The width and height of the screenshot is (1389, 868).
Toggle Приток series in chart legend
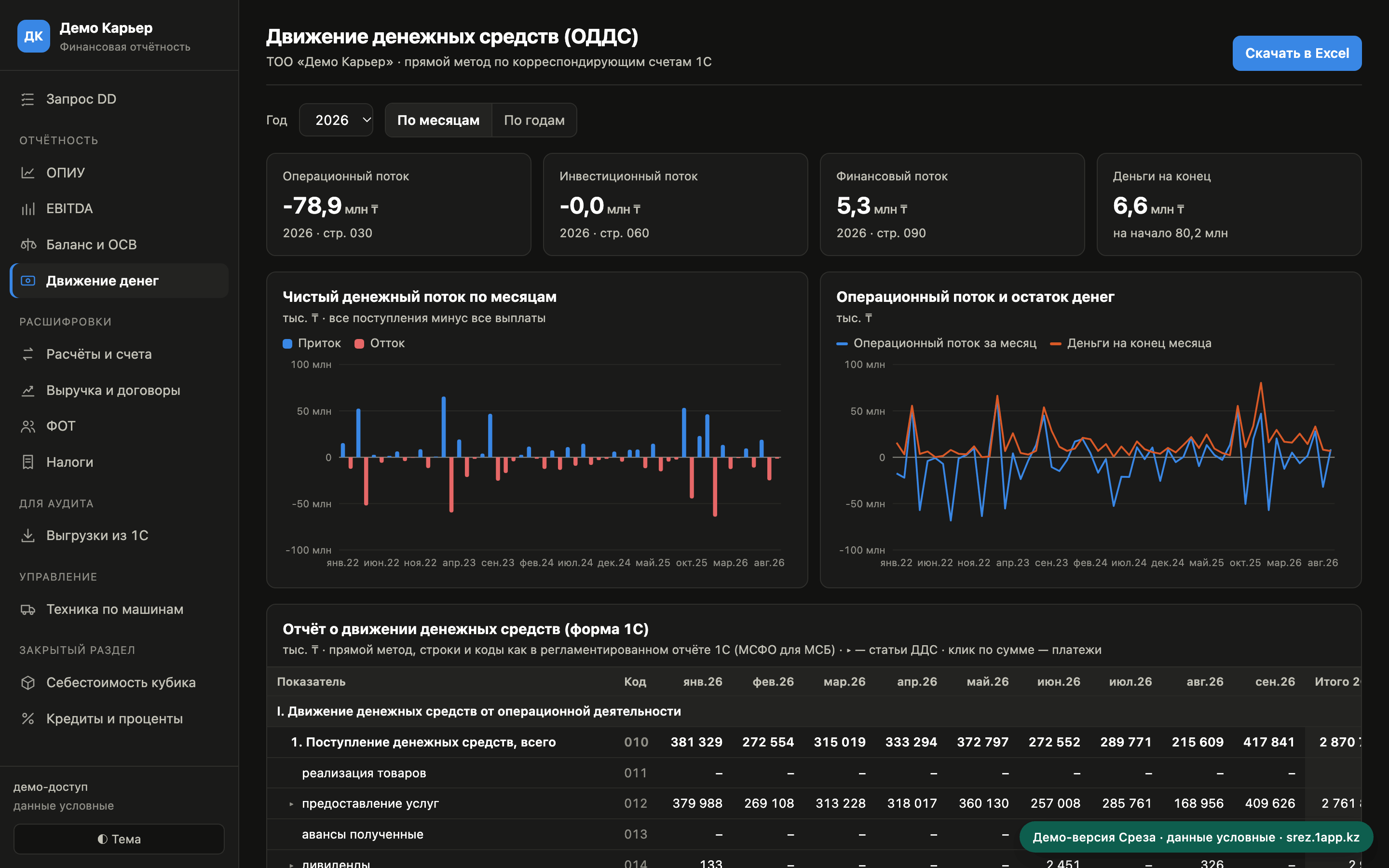pos(312,343)
